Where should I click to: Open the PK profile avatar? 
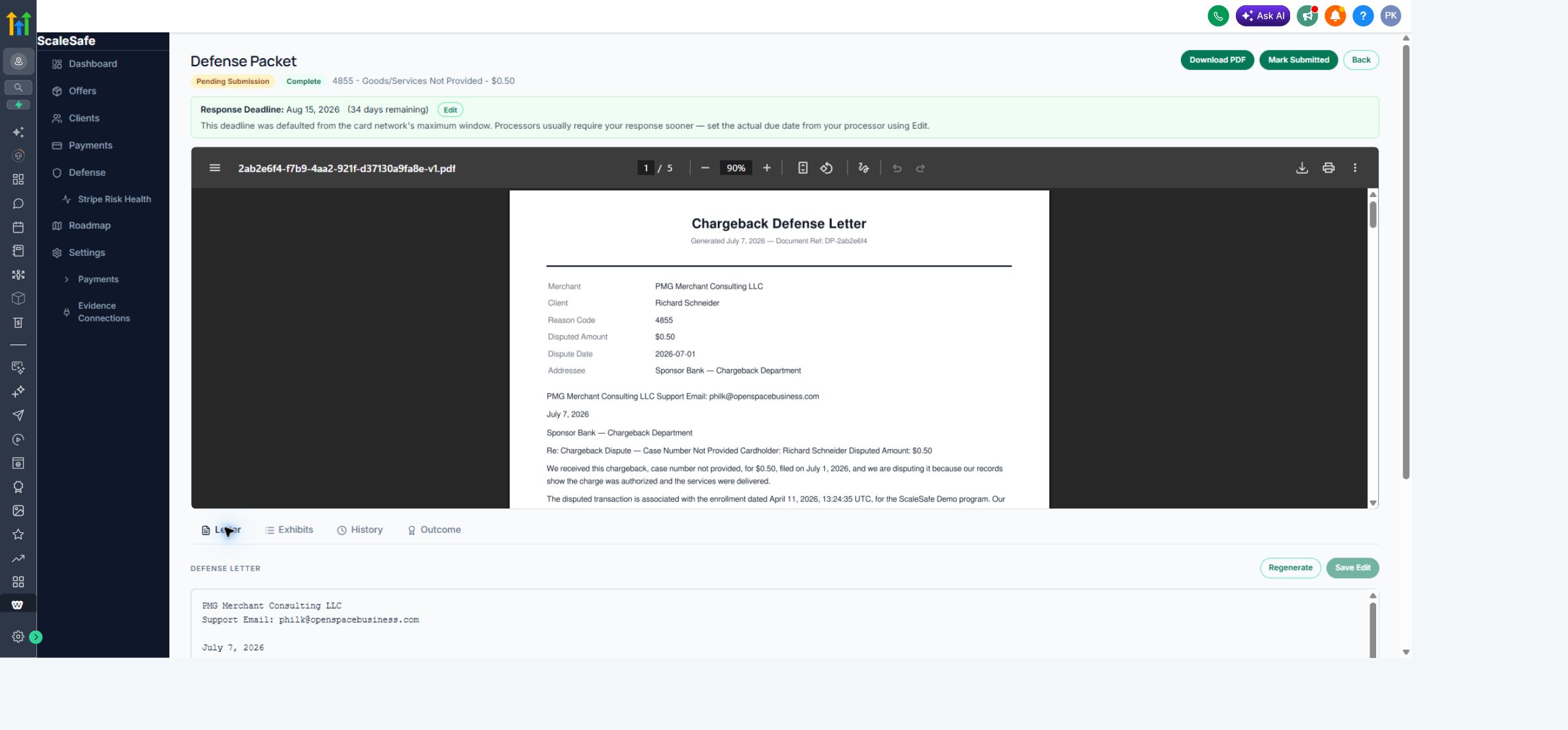point(1391,16)
